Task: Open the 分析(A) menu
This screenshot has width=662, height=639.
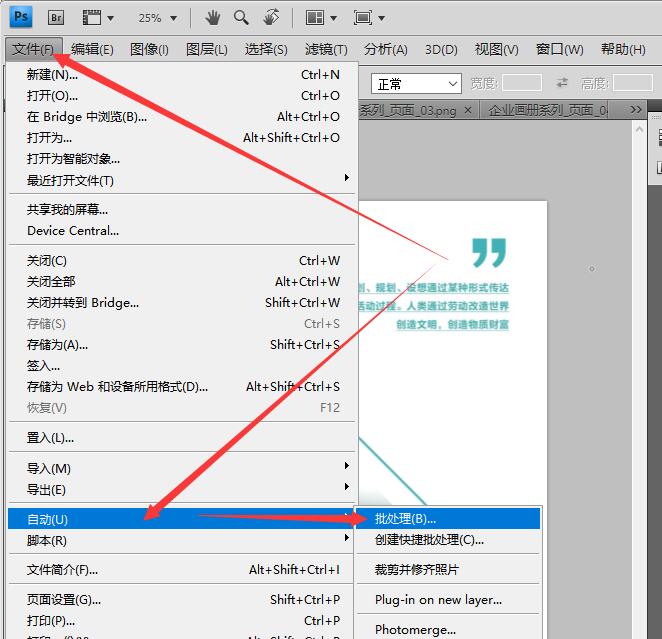Action: (385, 49)
